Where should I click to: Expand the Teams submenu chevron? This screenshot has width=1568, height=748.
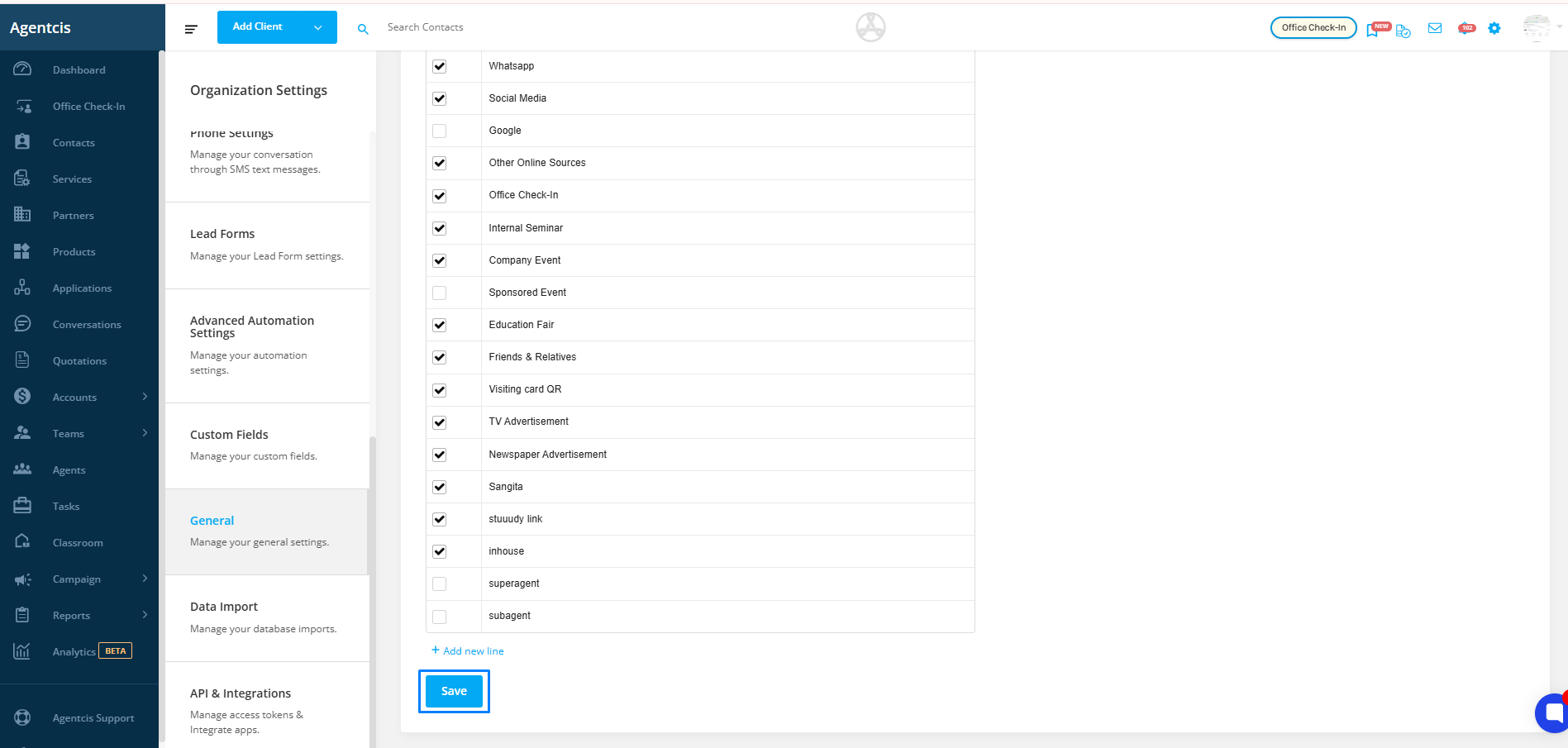(145, 433)
